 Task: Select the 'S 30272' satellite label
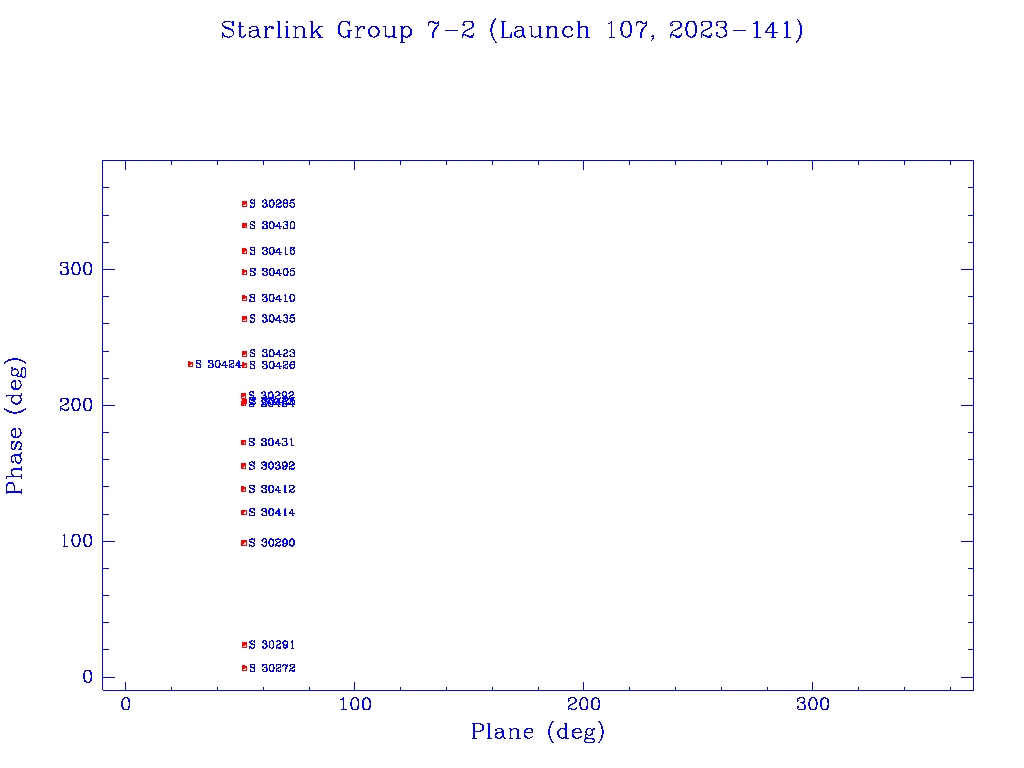coord(272,668)
